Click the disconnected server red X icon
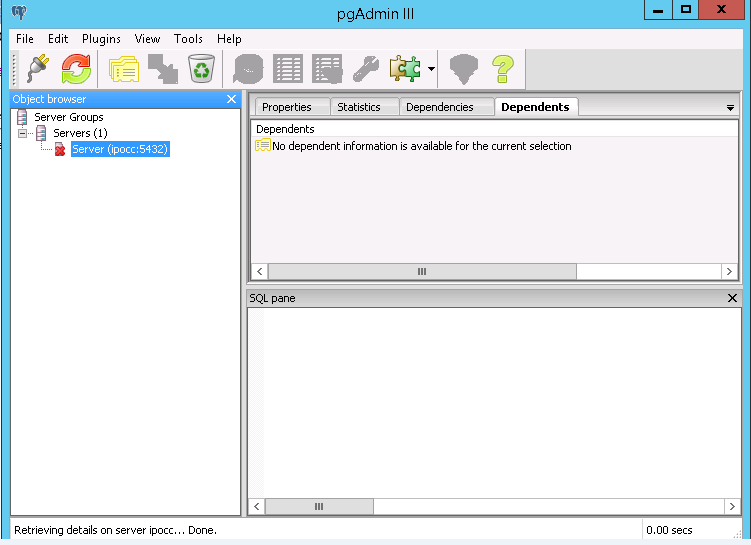Viewport: 751px width, 545px height. click(60, 149)
